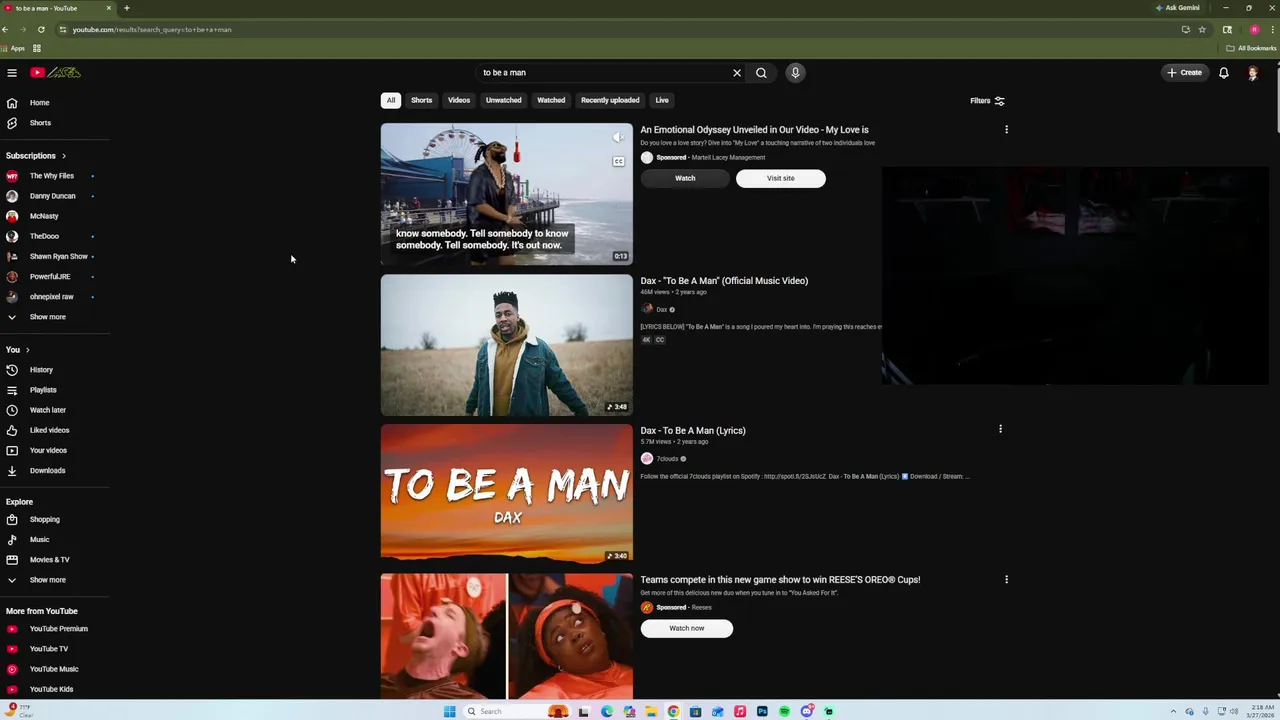Screen dimensions: 1280x720
Task: Click the magnifier search button
Action: [761, 73]
